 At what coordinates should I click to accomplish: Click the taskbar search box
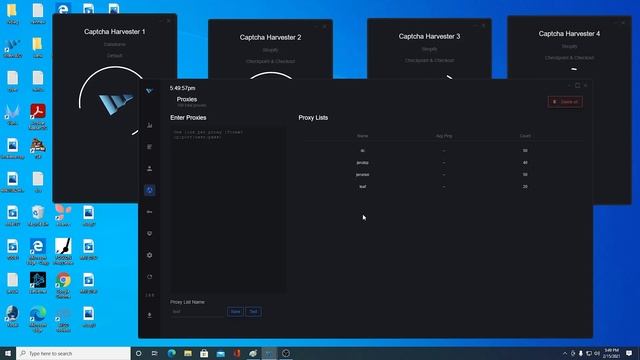[73, 353]
